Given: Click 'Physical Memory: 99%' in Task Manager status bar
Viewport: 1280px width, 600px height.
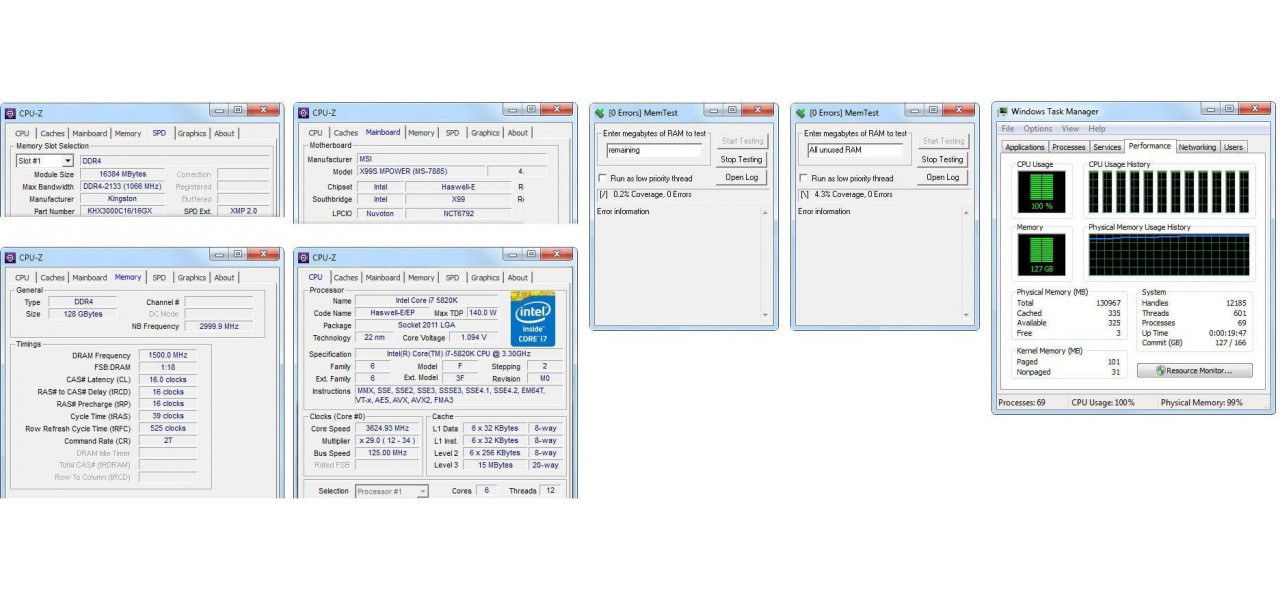Looking at the screenshot, I should tap(1201, 403).
